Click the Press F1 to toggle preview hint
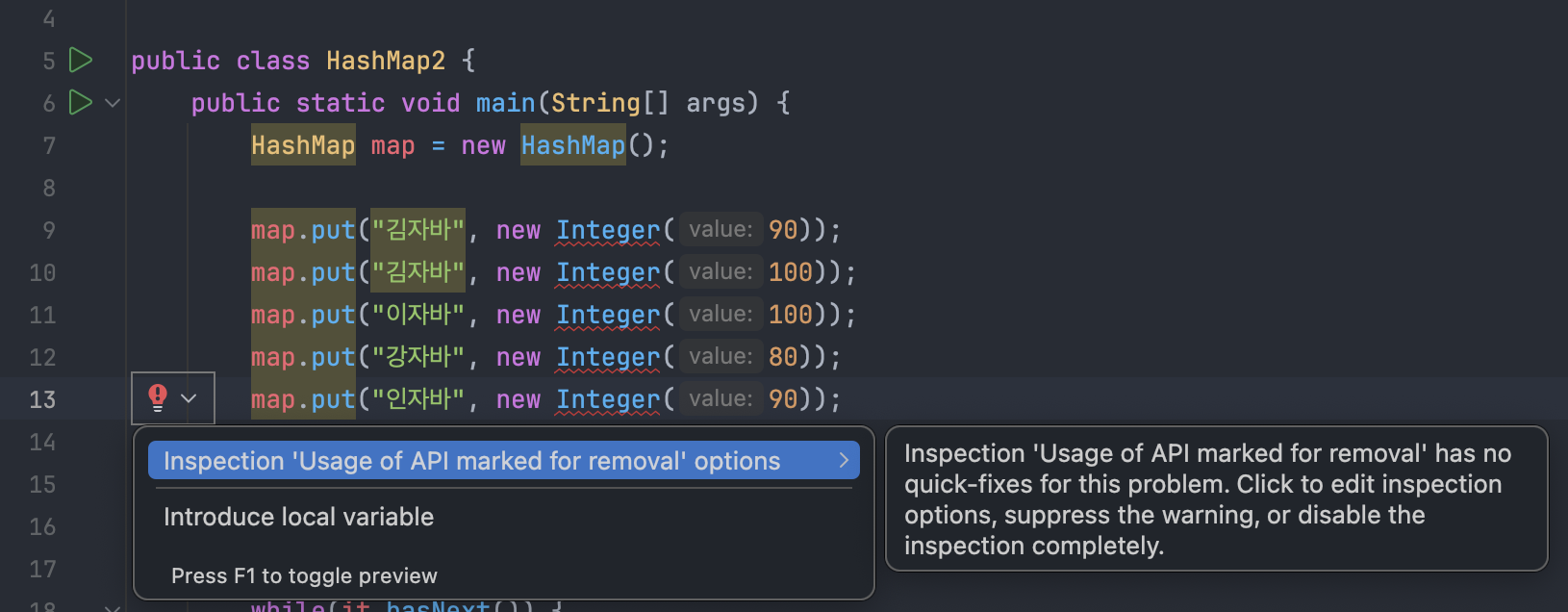Viewport: 1568px width, 612px height. point(304,575)
